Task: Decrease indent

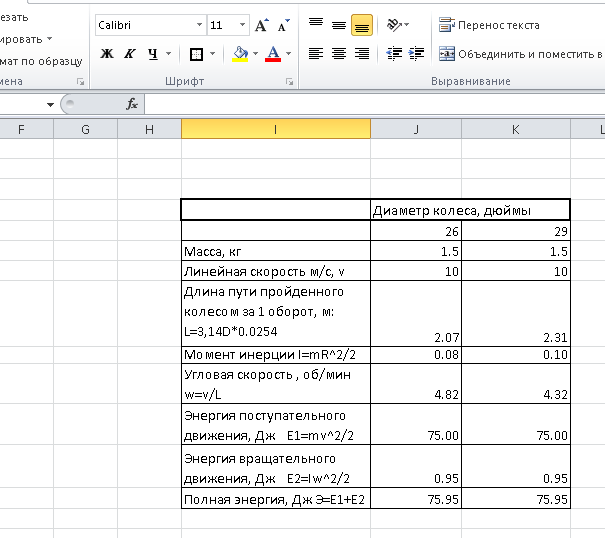Action: 394,54
